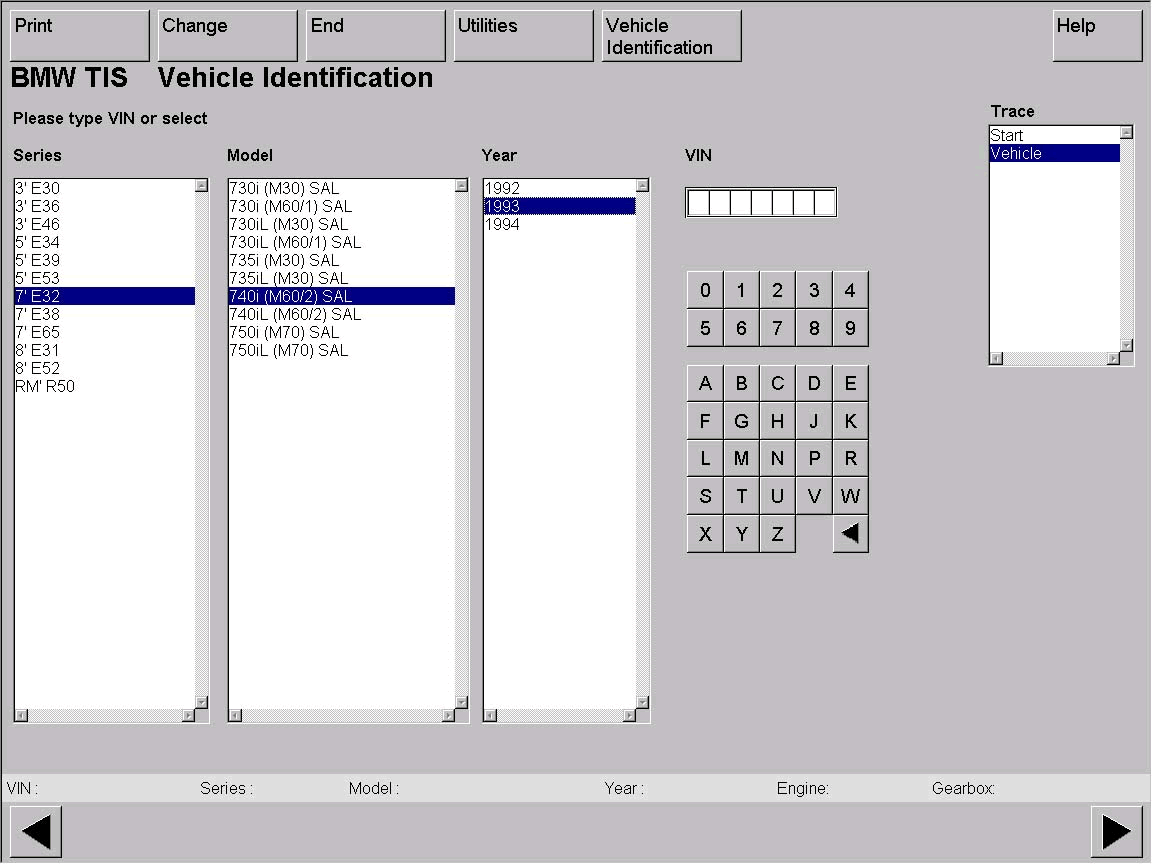Tap keypad letter X
This screenshot has height=864, width=1152.
[x=705, y=533]
